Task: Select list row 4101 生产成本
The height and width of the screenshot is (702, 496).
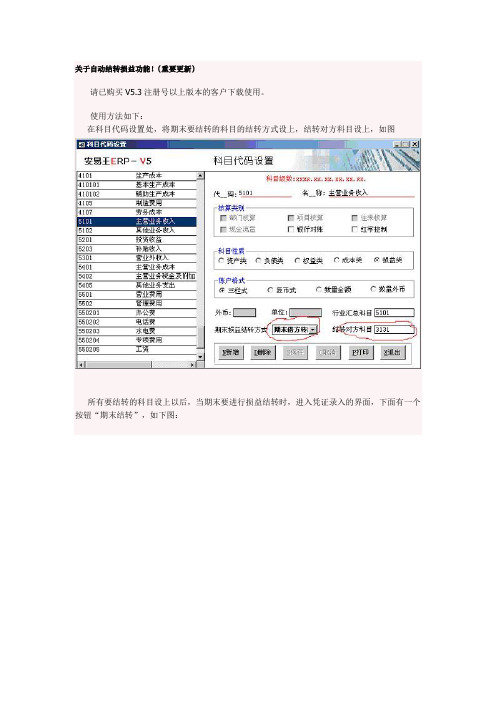Action: 137,176
